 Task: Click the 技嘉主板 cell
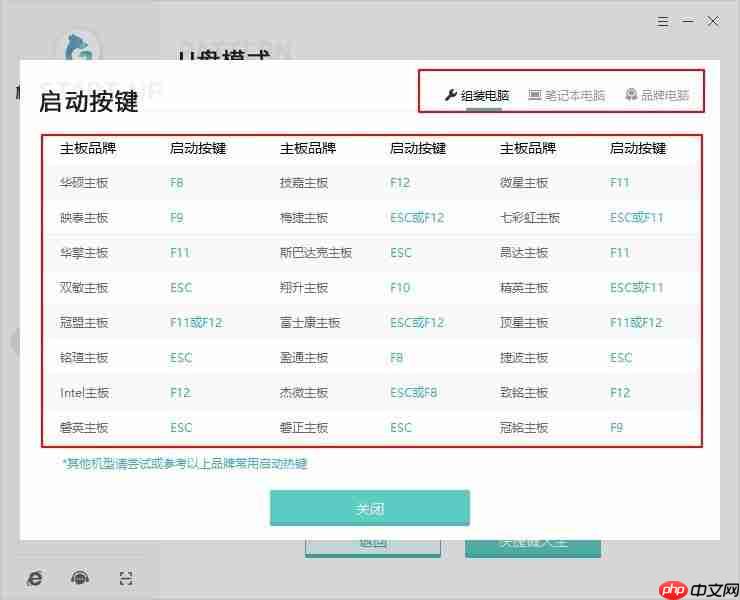pos(303,183)
